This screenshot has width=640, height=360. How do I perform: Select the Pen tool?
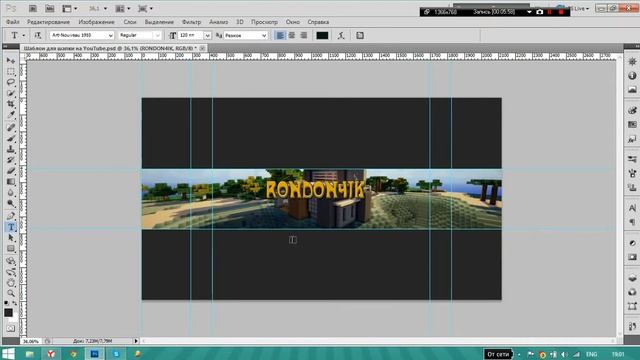(11, 216)
